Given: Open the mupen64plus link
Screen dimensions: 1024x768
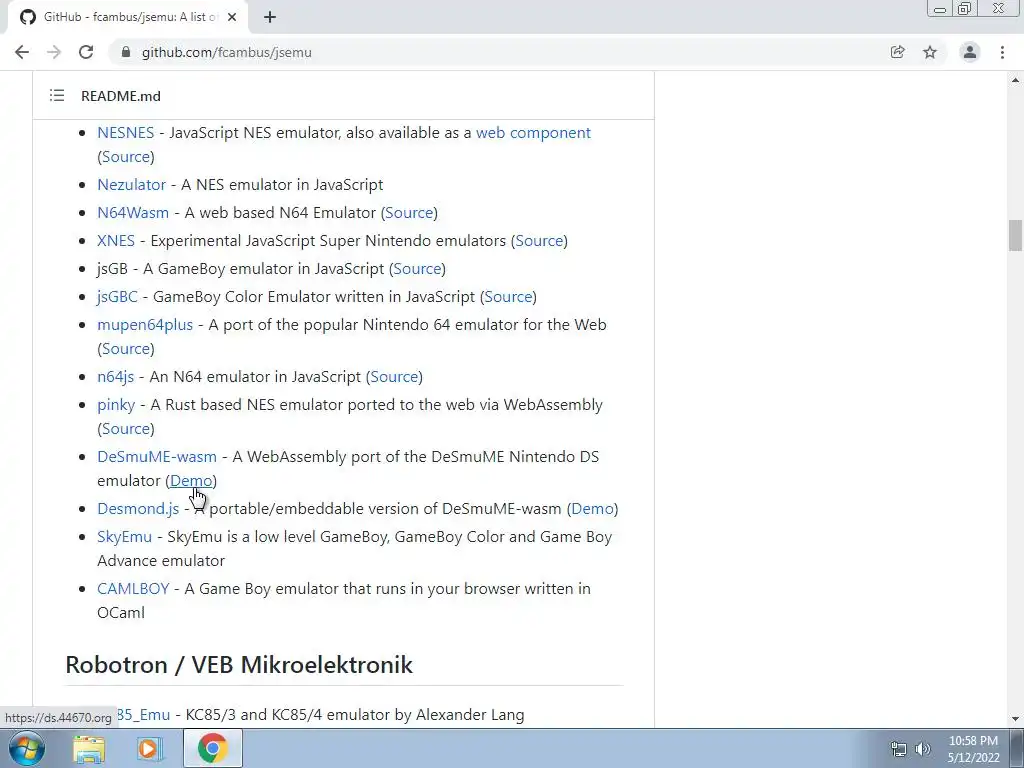Looking at the screenshot, I should (x=145, y=325).
